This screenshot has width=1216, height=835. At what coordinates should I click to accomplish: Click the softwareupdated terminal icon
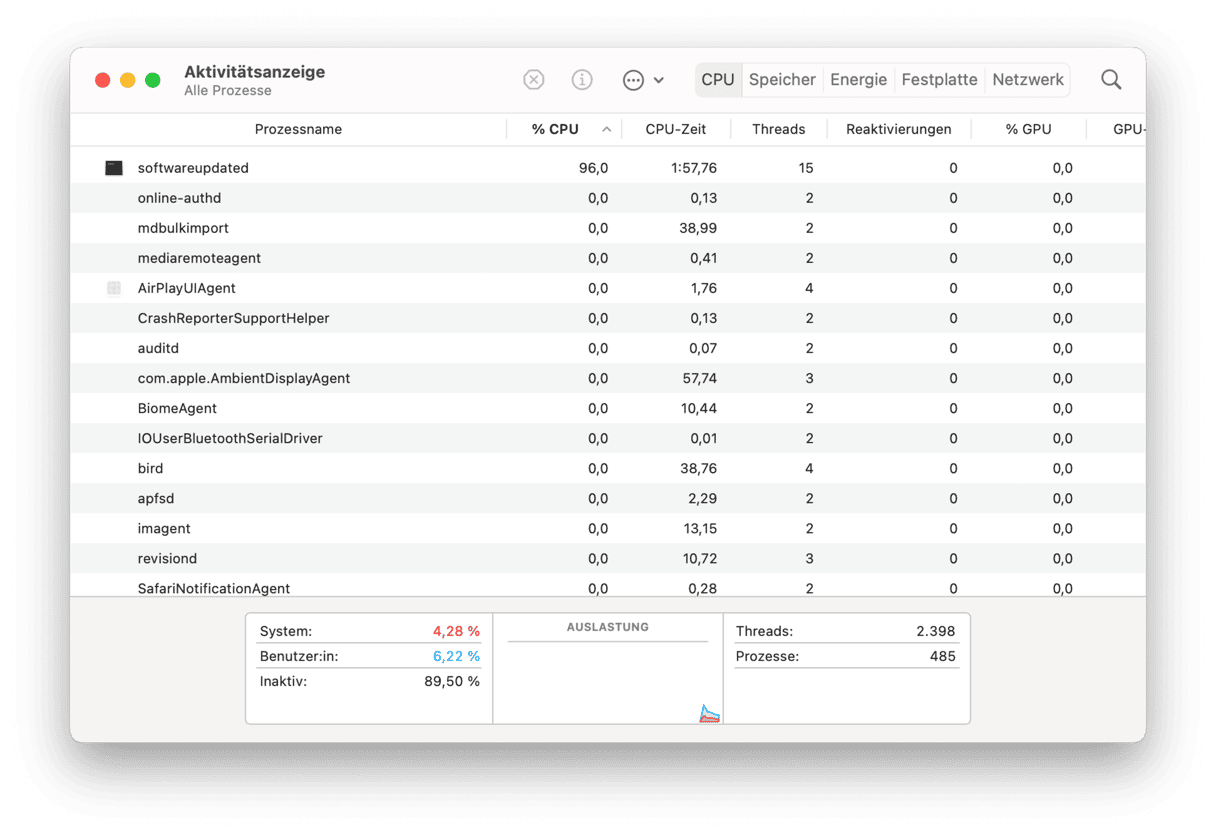coord(114,168)
